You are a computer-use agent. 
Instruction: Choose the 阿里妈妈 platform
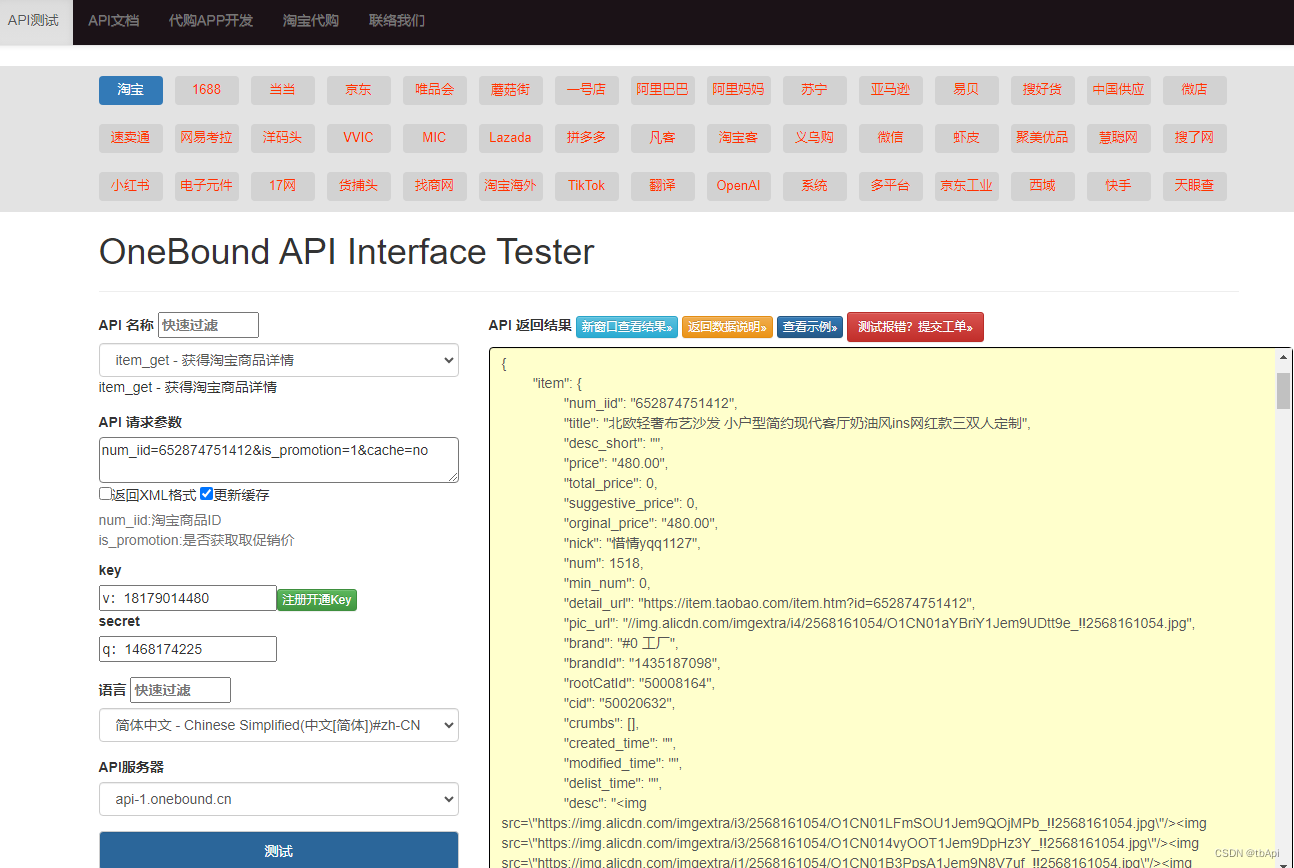739,90
